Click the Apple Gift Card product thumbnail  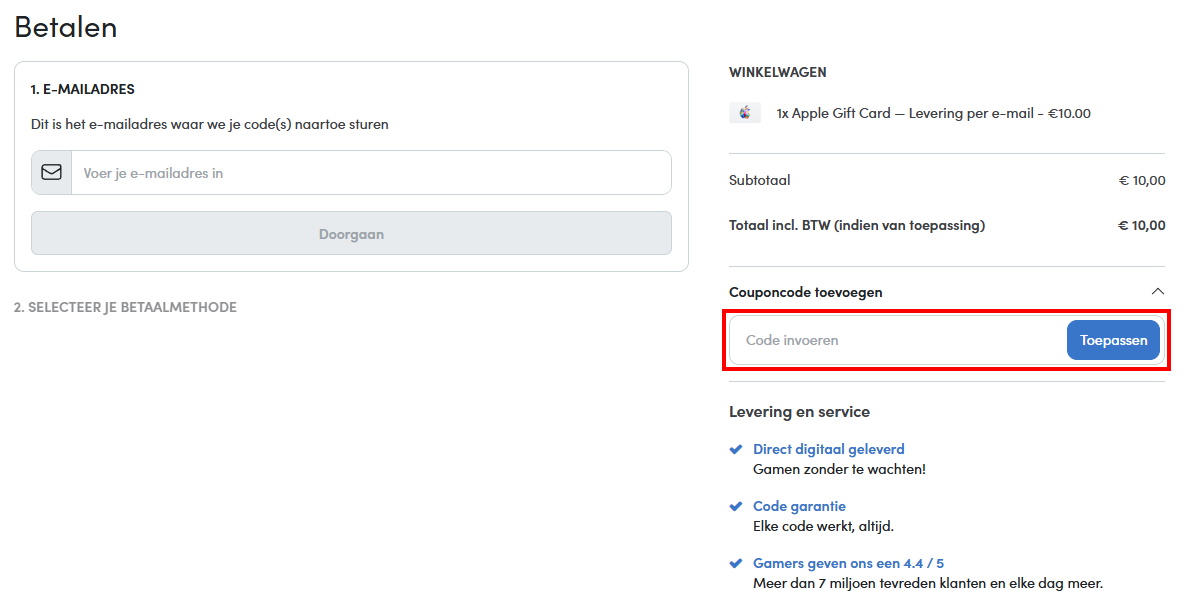coord(745,113)
